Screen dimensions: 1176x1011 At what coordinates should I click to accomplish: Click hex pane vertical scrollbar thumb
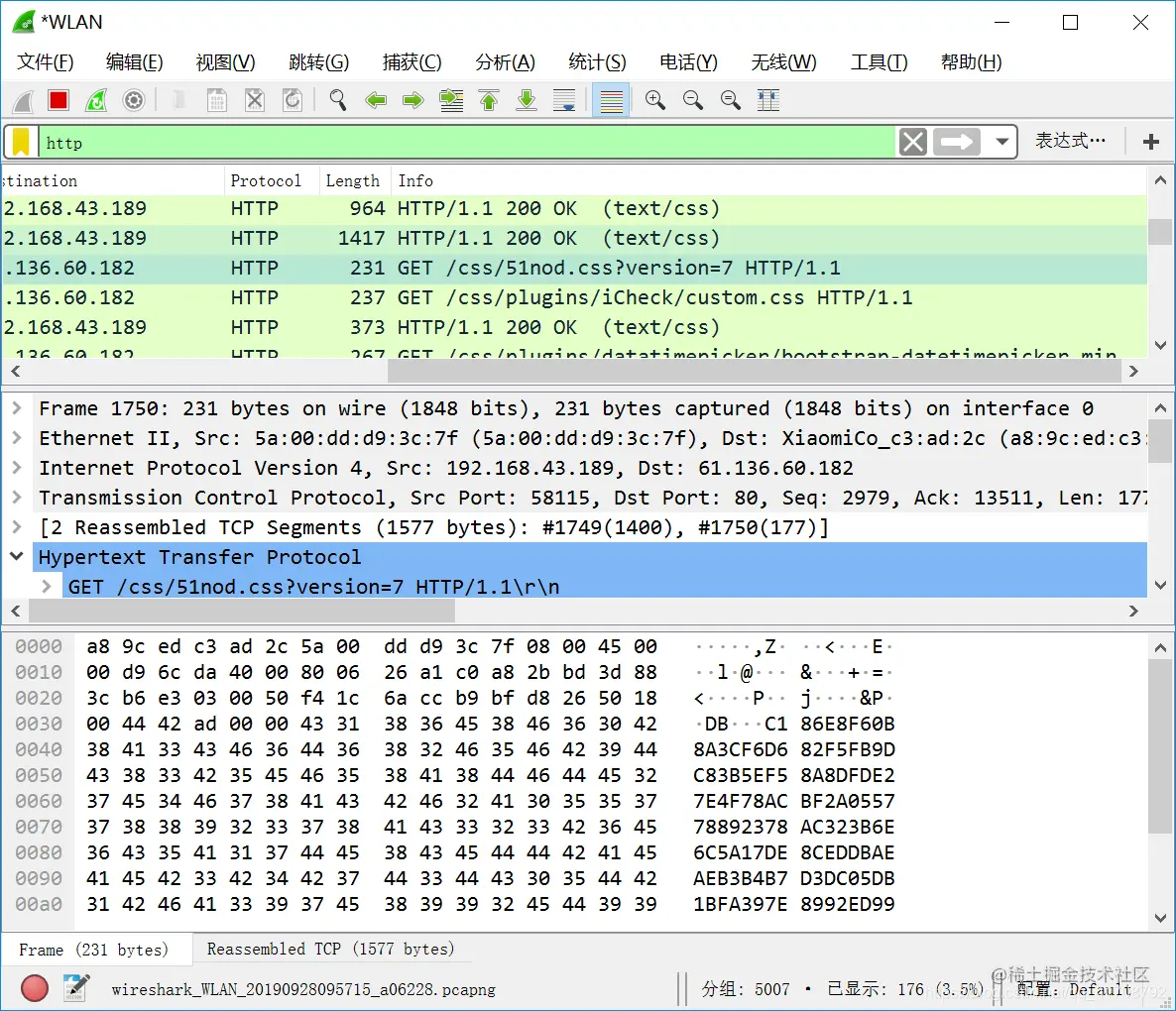1159,748
